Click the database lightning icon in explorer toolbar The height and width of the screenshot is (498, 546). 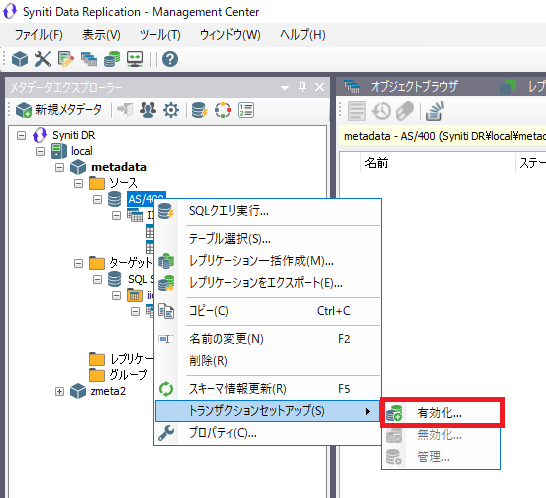click(200, 110)
